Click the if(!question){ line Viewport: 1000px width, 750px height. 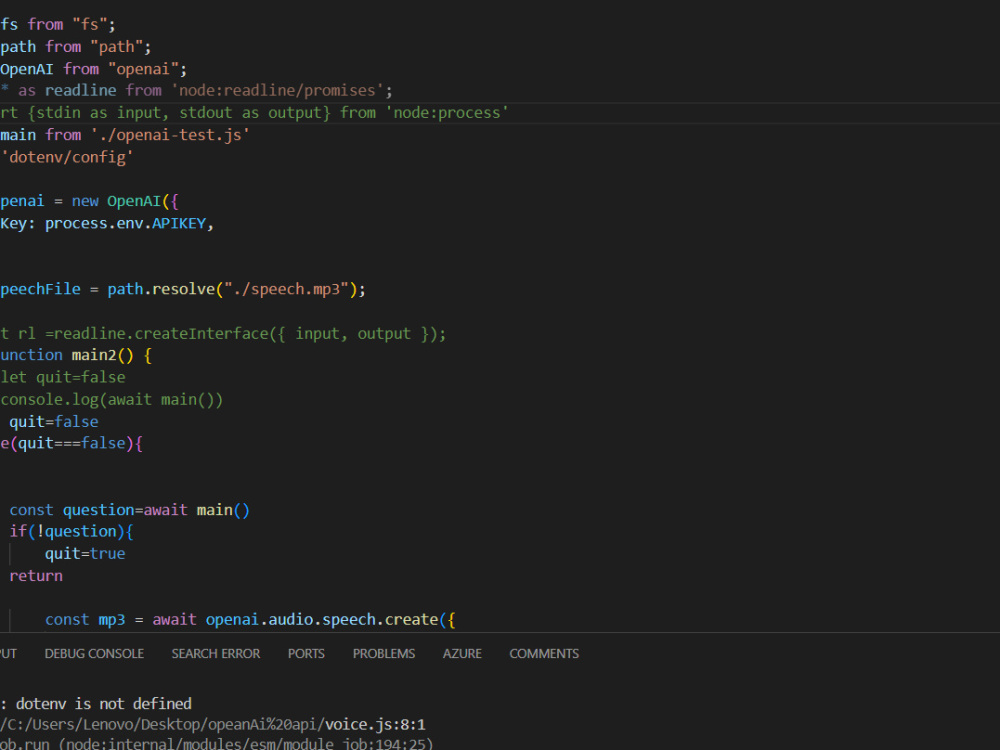pos(71,531)
